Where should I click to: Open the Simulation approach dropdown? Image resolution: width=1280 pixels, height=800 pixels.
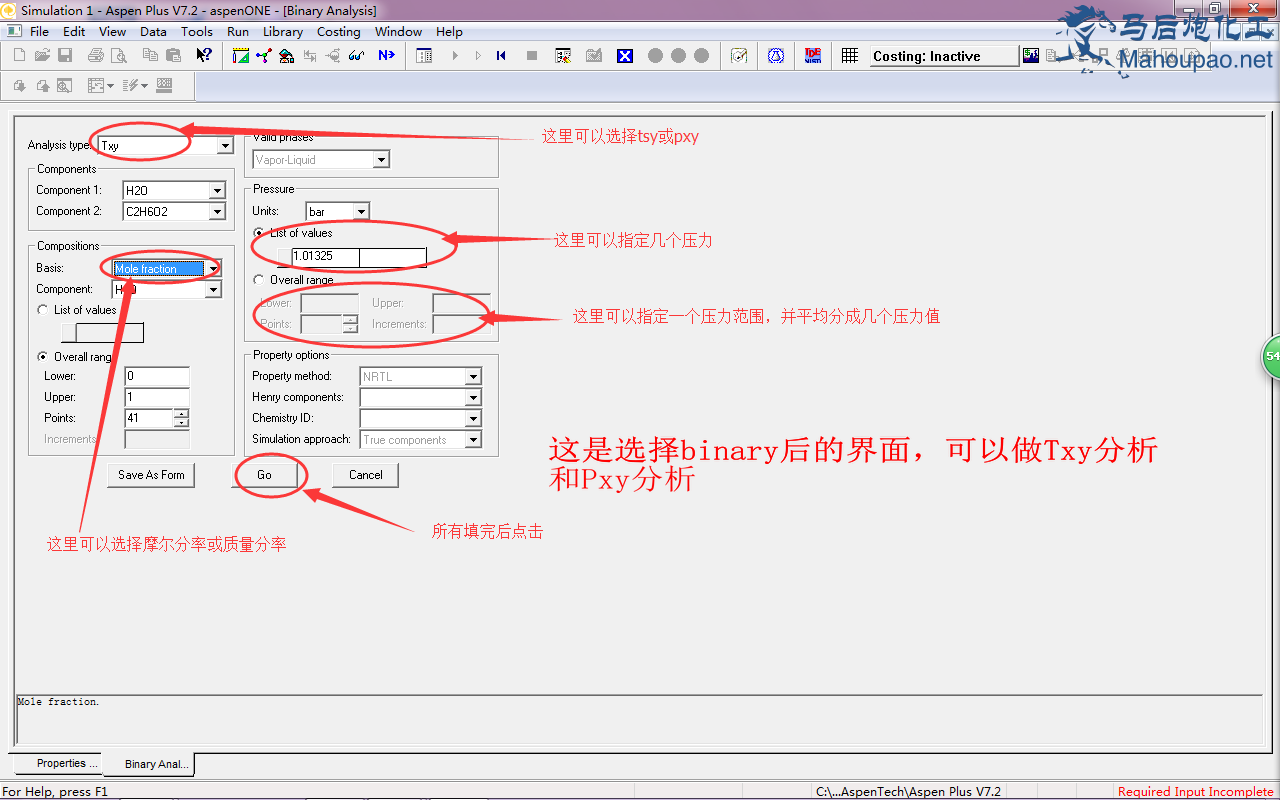click(x=473, y=440)
